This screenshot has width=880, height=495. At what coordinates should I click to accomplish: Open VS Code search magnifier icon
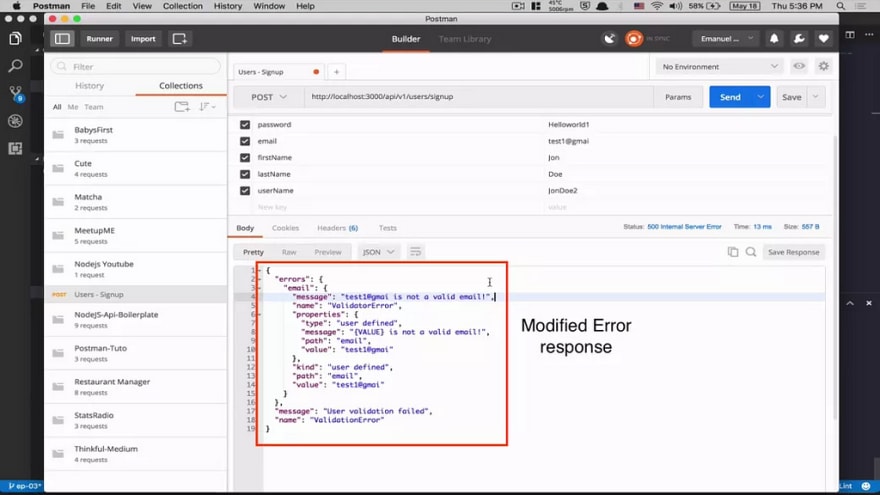(x=15, y=66)
